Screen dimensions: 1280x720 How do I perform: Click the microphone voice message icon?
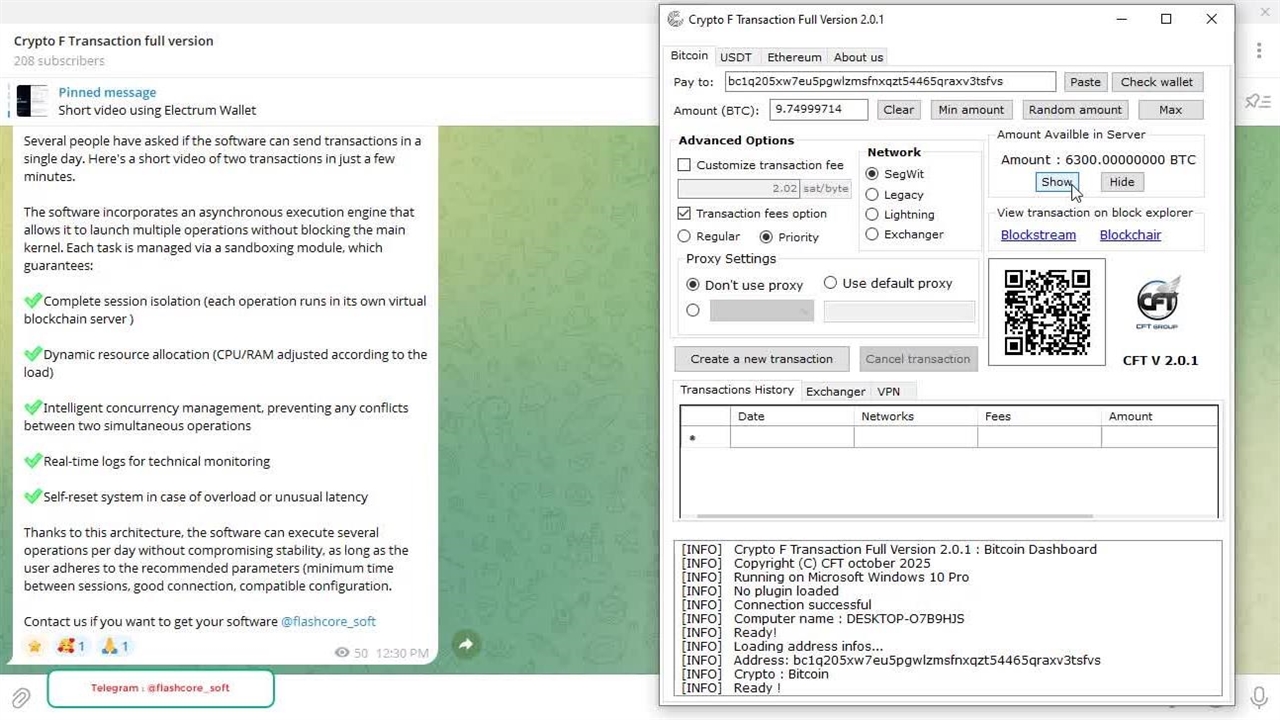click(x=1259, y=696)
